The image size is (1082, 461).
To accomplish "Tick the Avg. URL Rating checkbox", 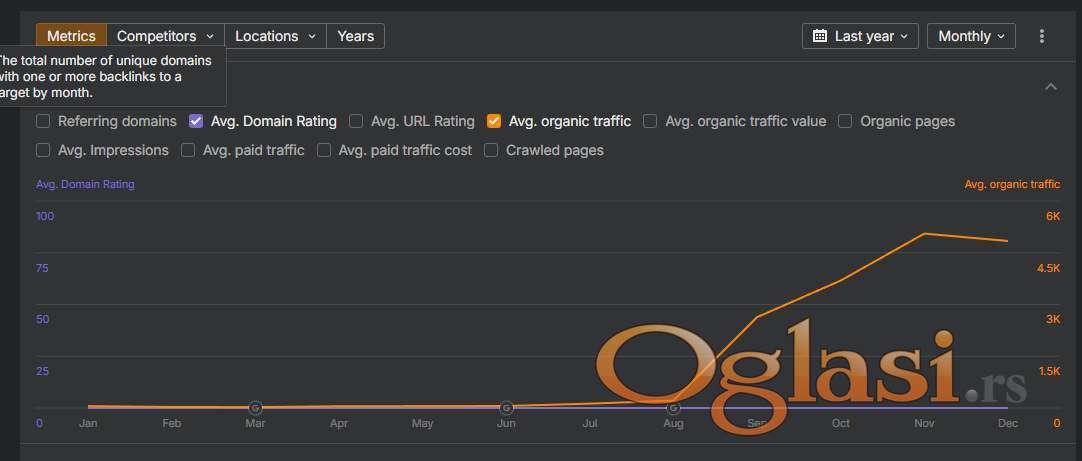I will 357,121.
